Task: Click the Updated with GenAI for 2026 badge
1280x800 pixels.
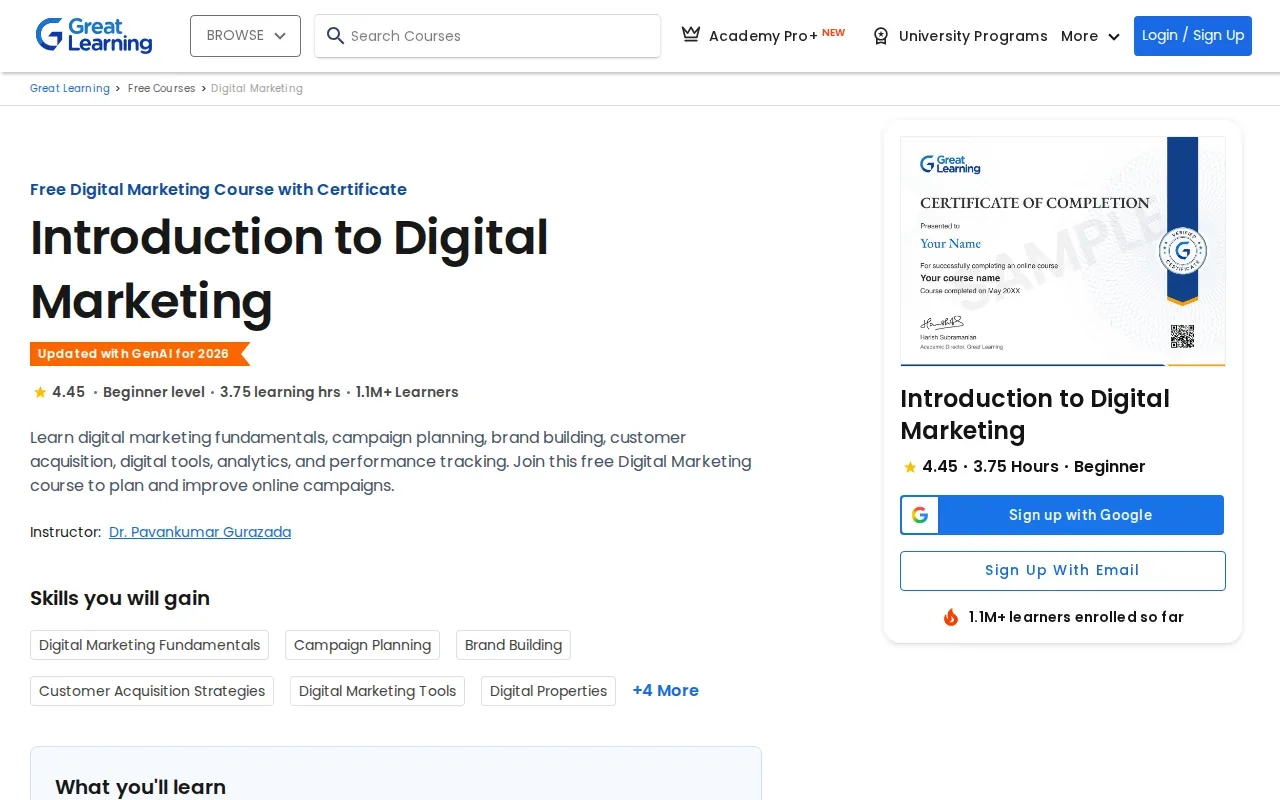Action: (139, 354)
